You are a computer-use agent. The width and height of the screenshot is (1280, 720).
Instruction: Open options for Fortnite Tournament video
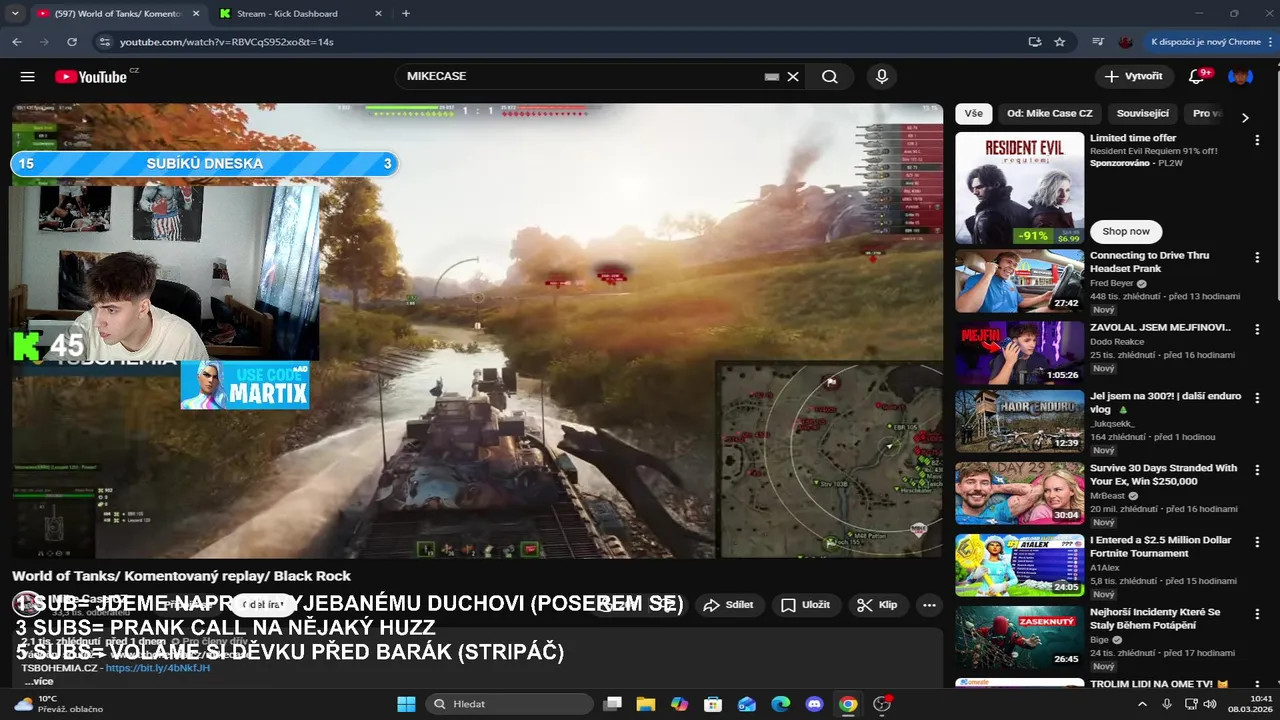[1257, 541]
